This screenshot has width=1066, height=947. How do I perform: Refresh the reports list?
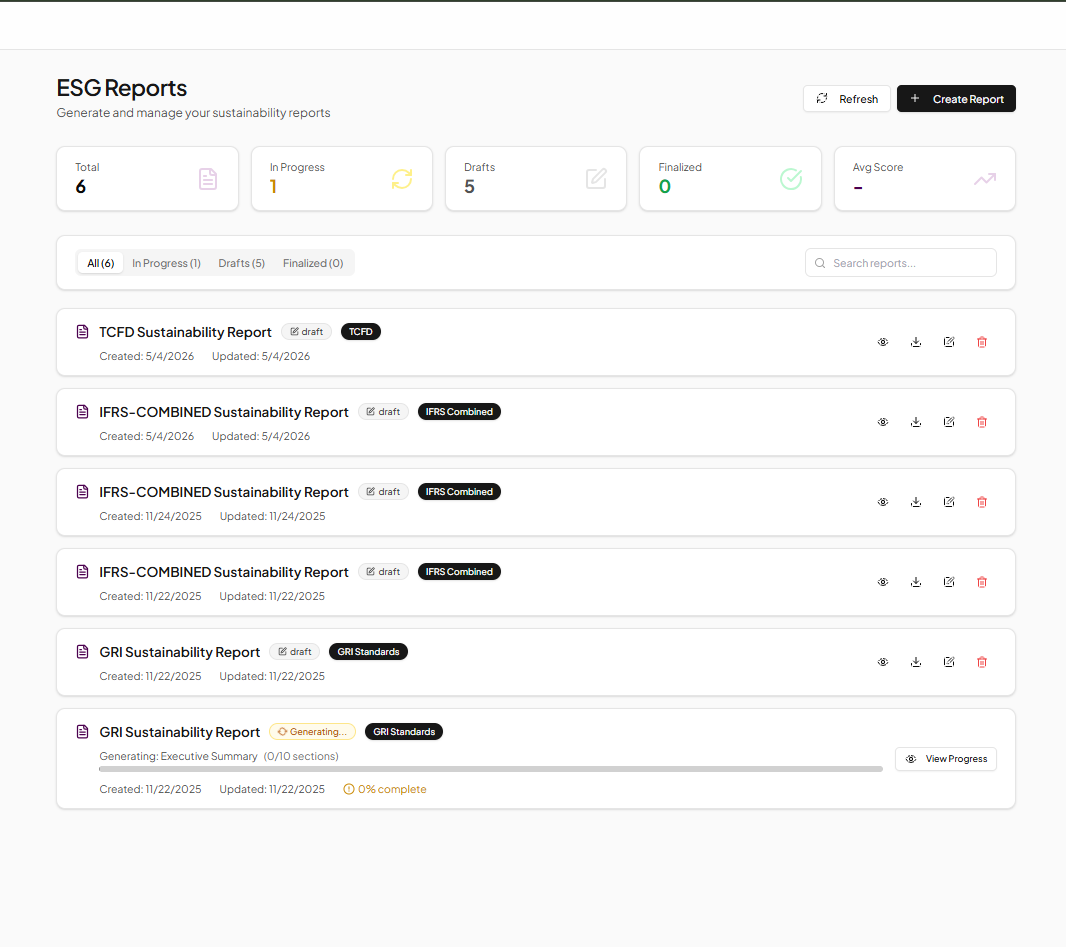pyautogui.click(x=846, y=99)
